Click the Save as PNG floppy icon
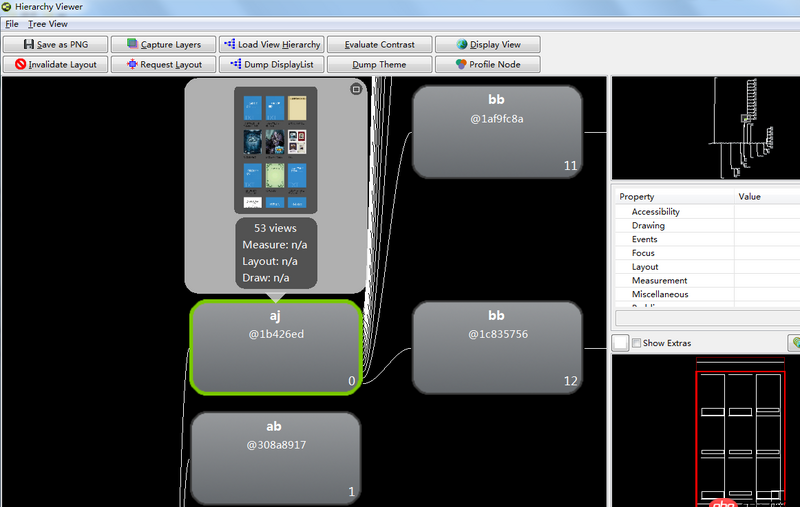The height and width of the screenshot is (507, 800). [x=29, y=44]
